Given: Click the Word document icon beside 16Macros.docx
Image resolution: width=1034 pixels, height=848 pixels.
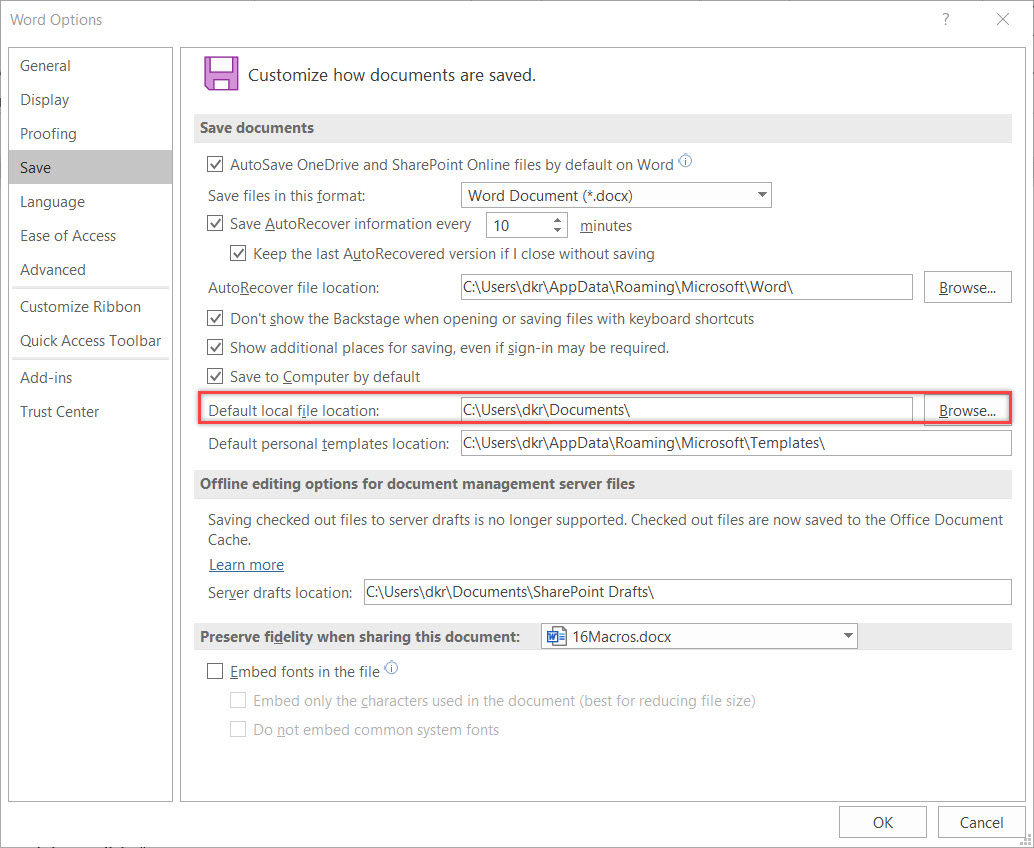Looking at the screenshot, I should 557,636.
